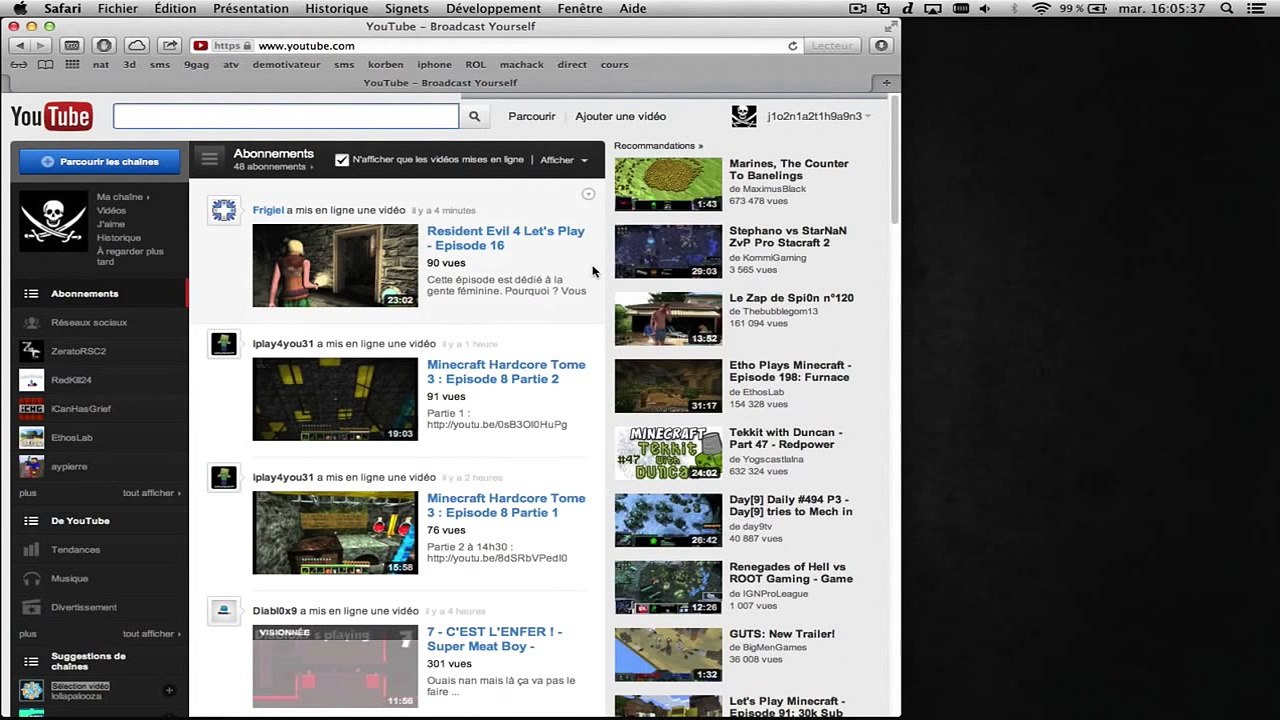Screen dimensions: 1280x720
Task: Expand the Recommandations section link
Action: [658, 146]
